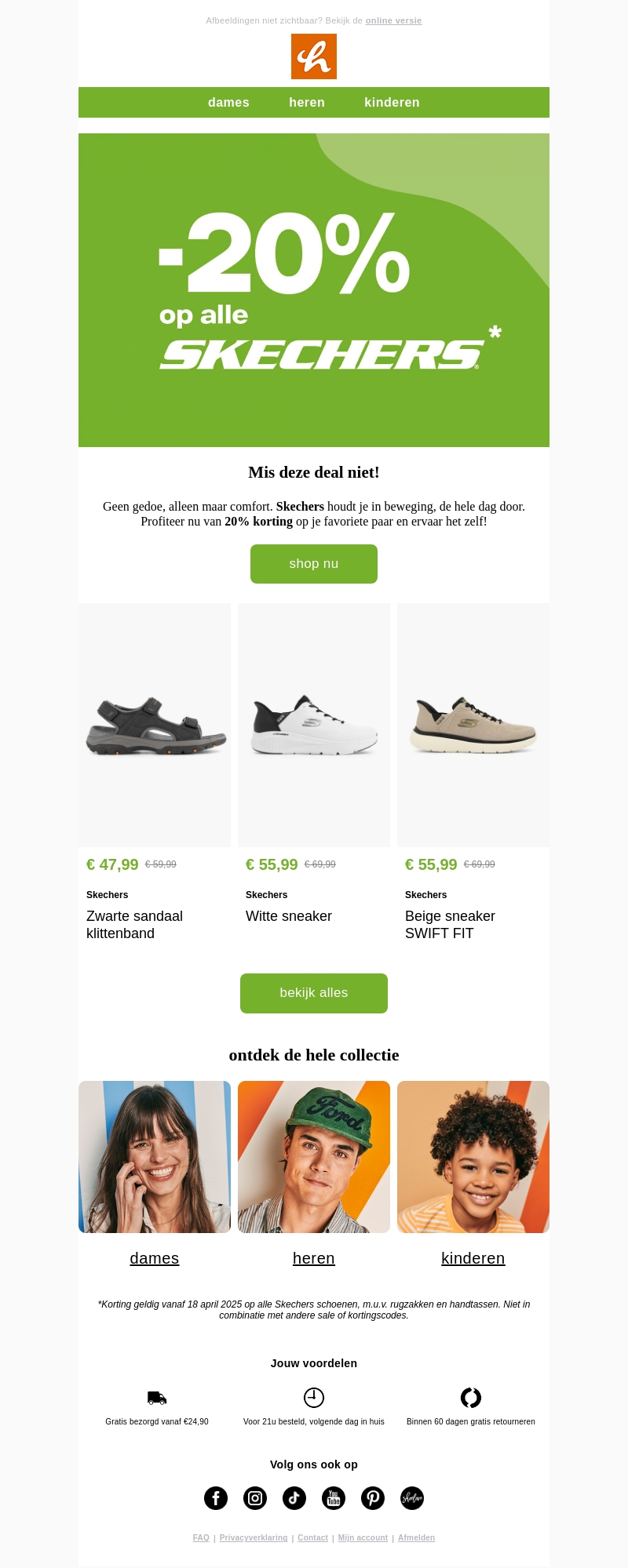Image resolution: width=628 pixels, height=1568 pixels.
Task: Click the delivery truck icon
Action: click(x=157, y=1398)
